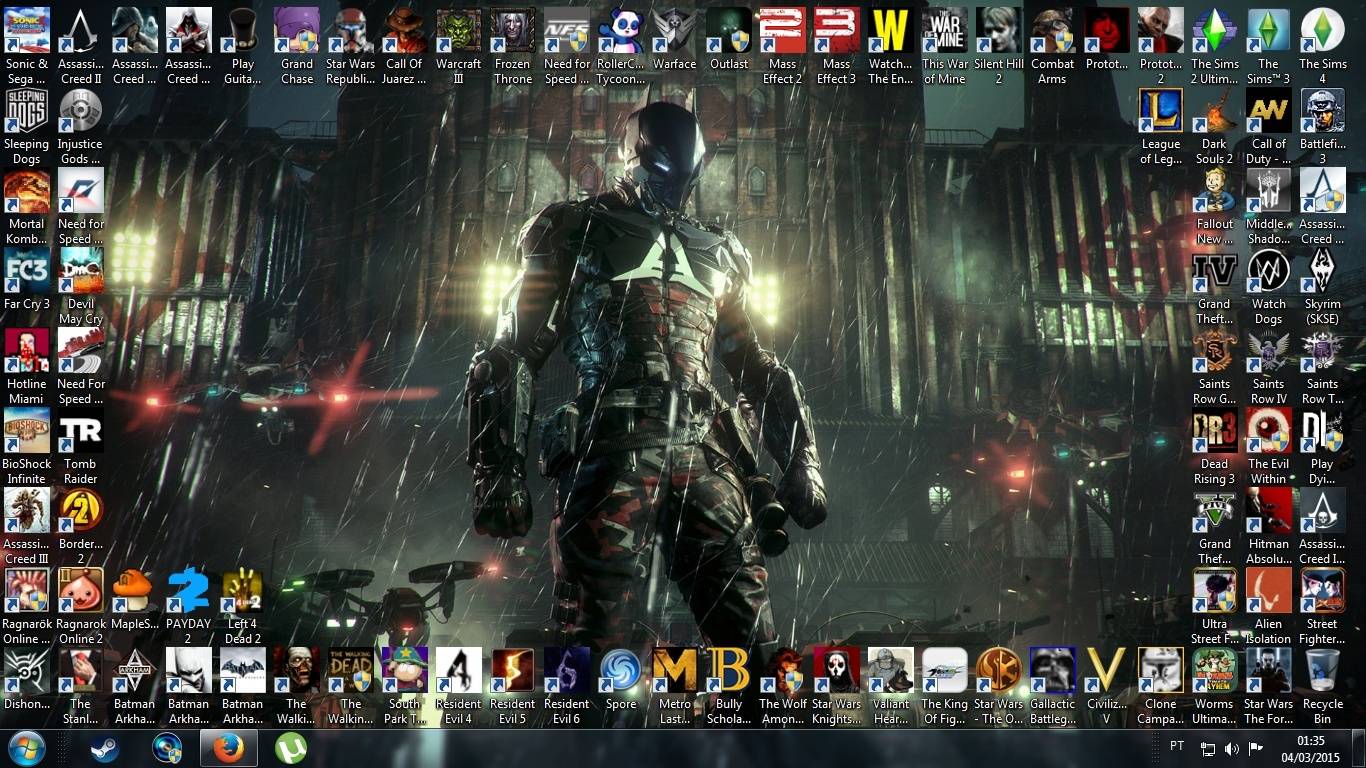Select the Warcraft III desktop icon

(x=459, y=30)
